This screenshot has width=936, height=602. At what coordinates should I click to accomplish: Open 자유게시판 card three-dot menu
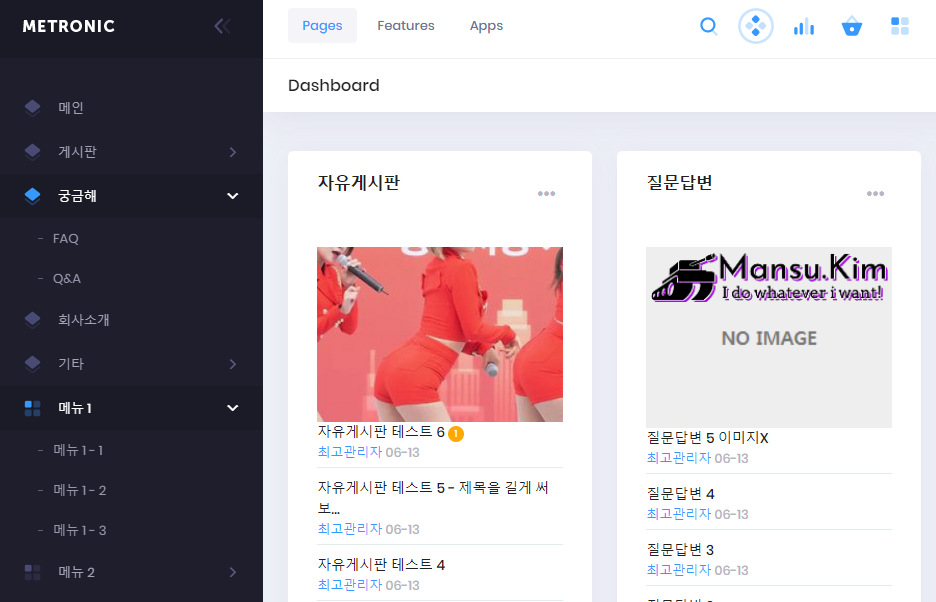pyautogui.click(x=546, y=194)
